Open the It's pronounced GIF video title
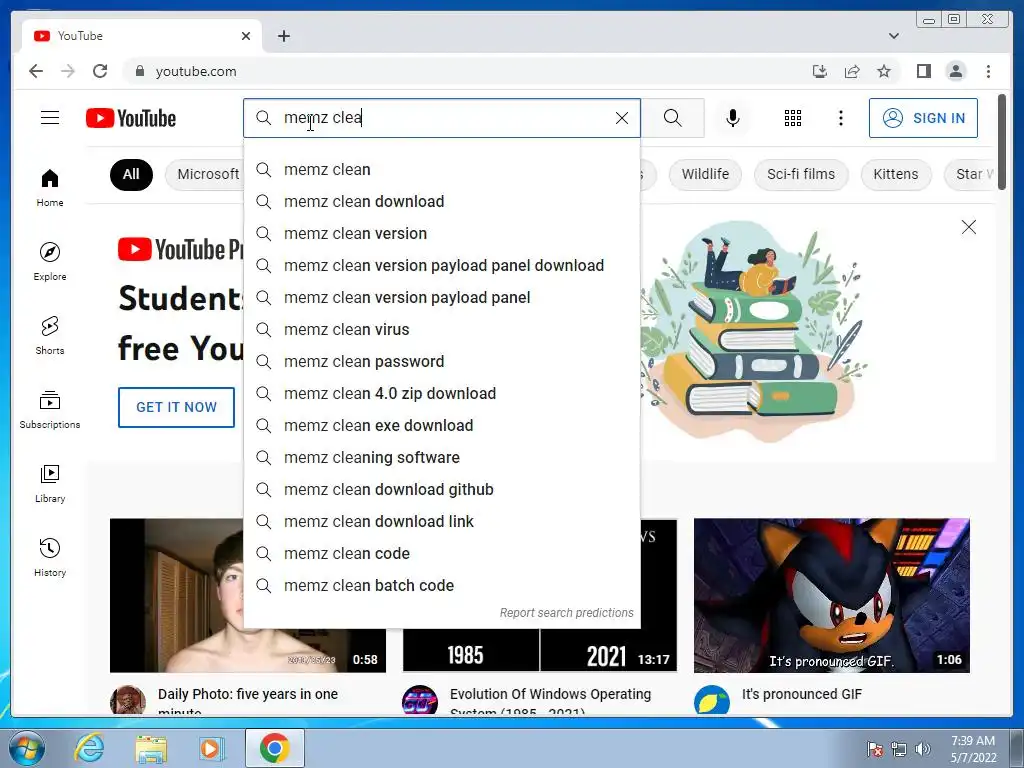Screen dimensions: 1024x768 [801, 694]
